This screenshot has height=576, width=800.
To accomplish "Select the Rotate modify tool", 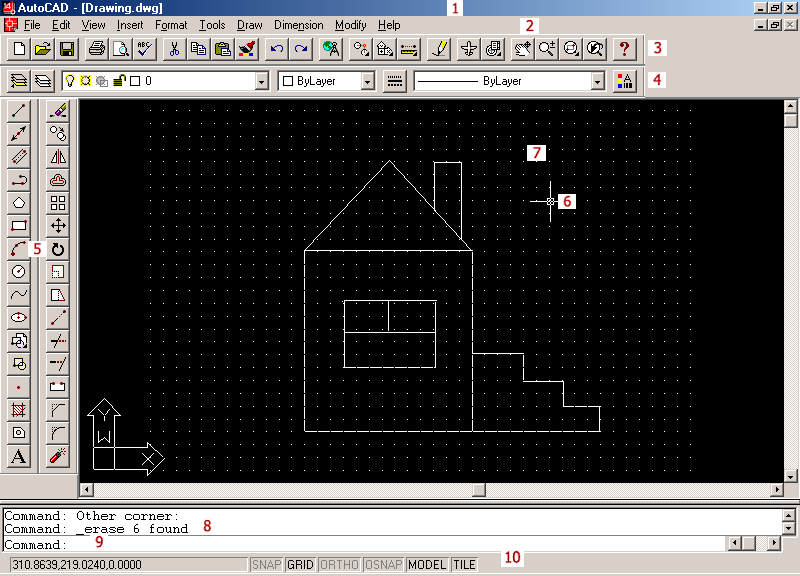I will (58, 249).
